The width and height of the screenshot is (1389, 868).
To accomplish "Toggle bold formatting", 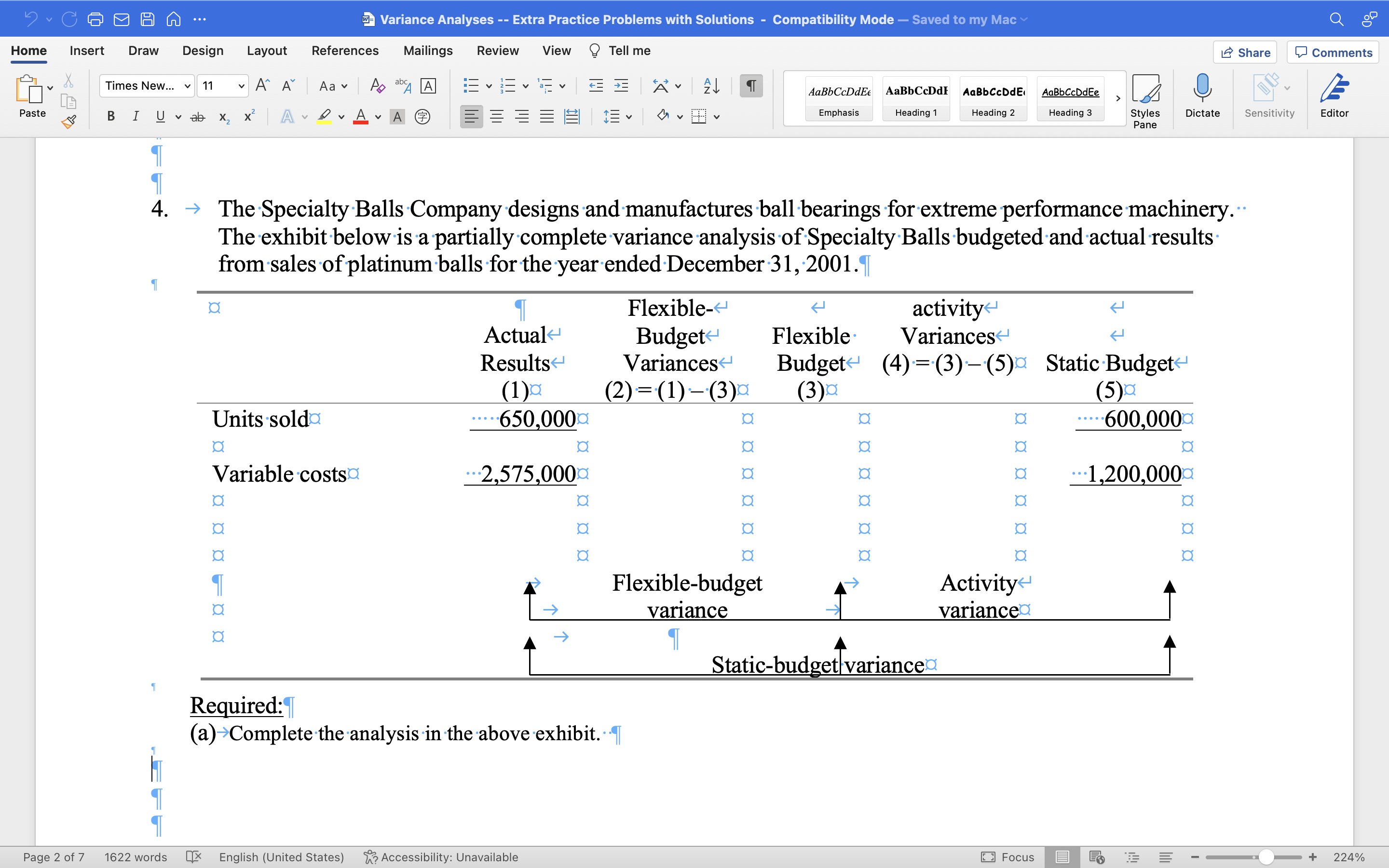I will [110, 116].
